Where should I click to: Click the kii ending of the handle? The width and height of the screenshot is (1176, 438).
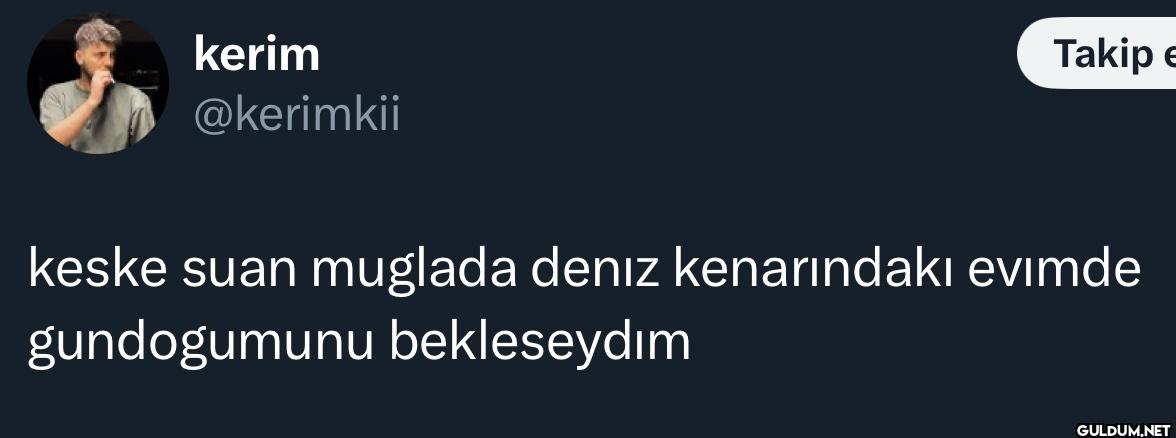point(379,116)
